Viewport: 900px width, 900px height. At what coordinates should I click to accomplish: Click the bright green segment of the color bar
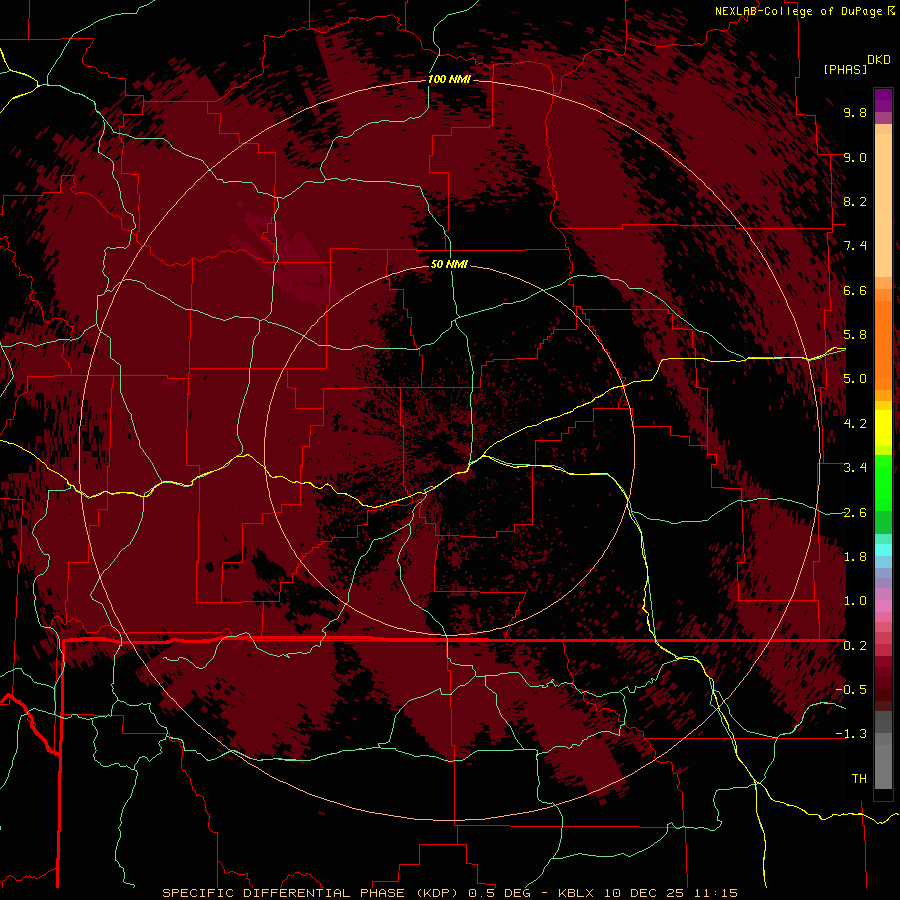(x=883, y=482)
